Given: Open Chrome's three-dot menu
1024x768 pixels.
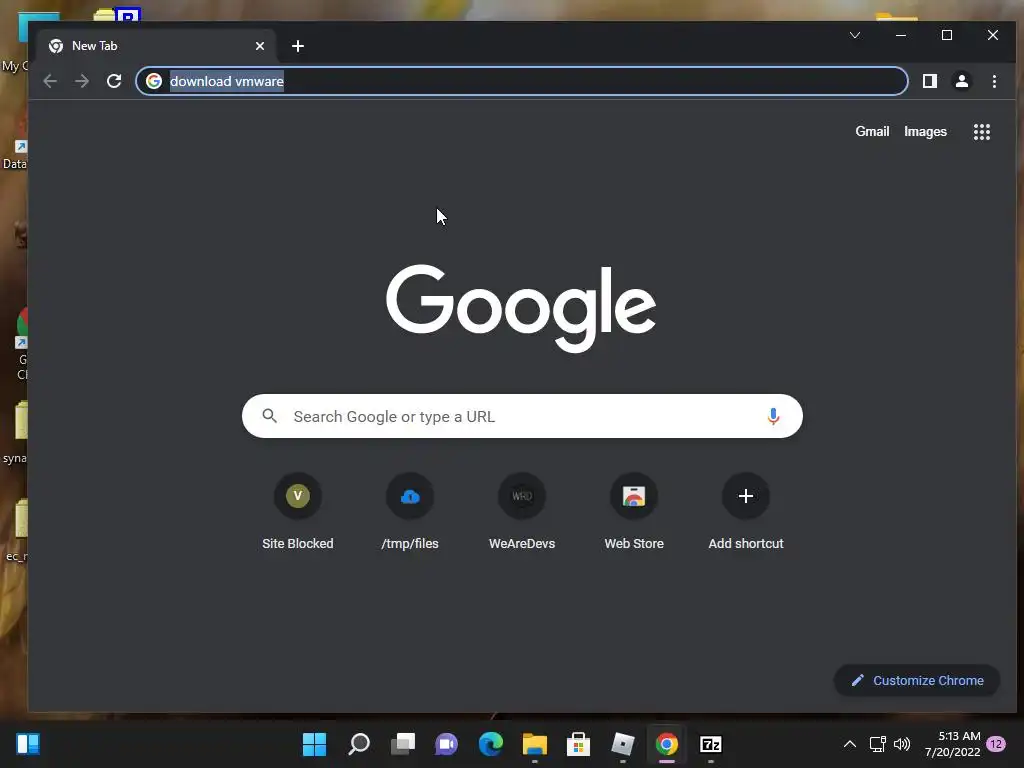Looking at the screenshot, I should point(994,81).
